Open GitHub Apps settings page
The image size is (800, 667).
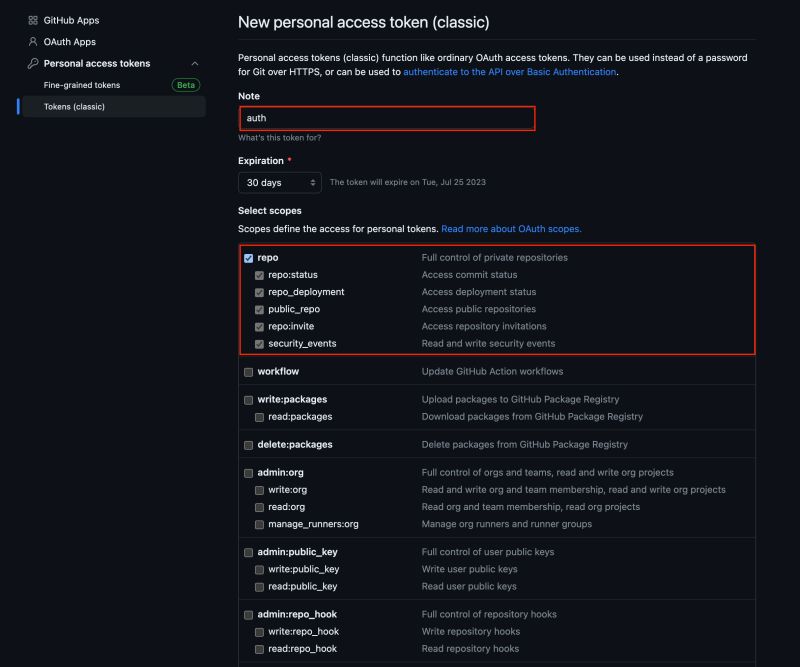click(71, 20)
